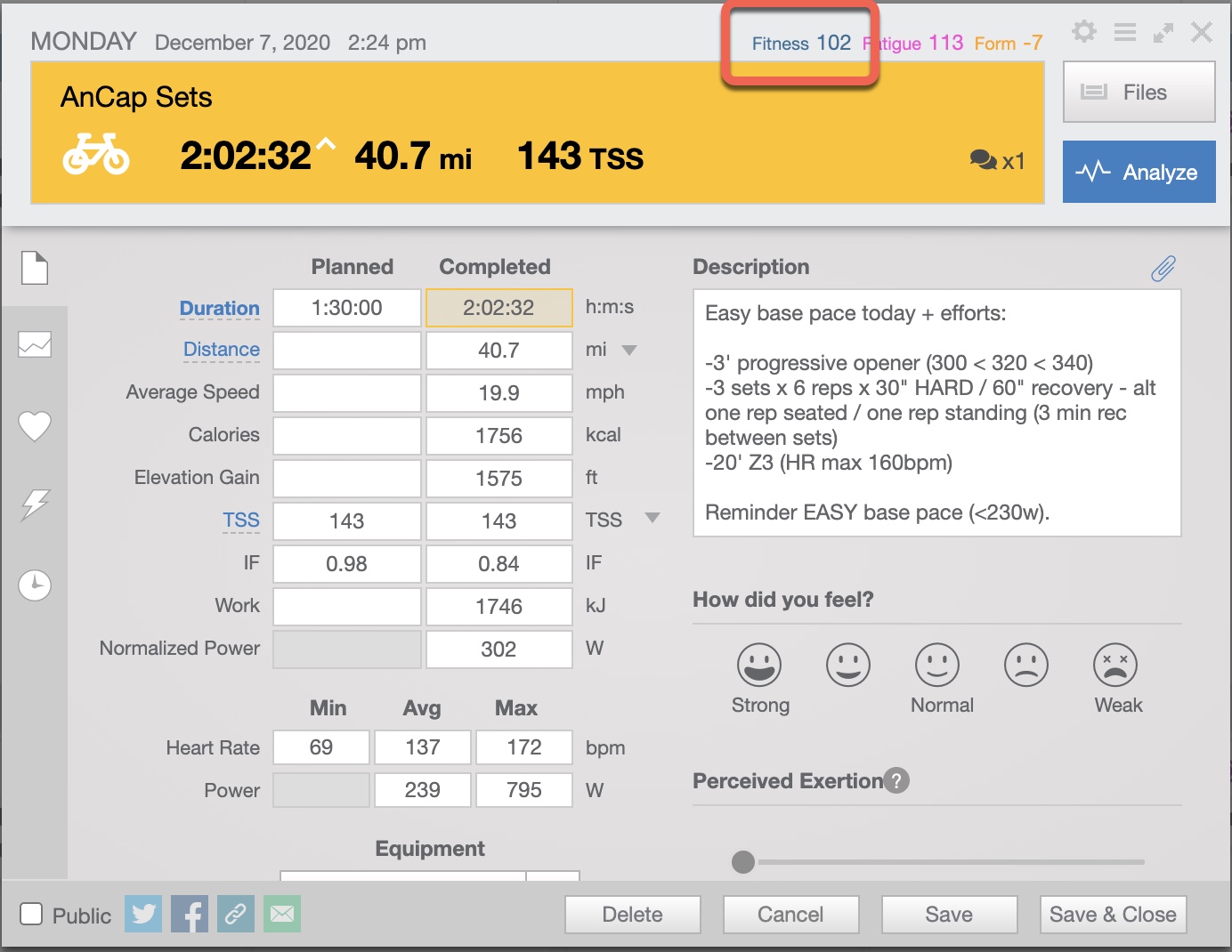Share workout by email icon
The image size is (1232, 952).
[282, 914]
